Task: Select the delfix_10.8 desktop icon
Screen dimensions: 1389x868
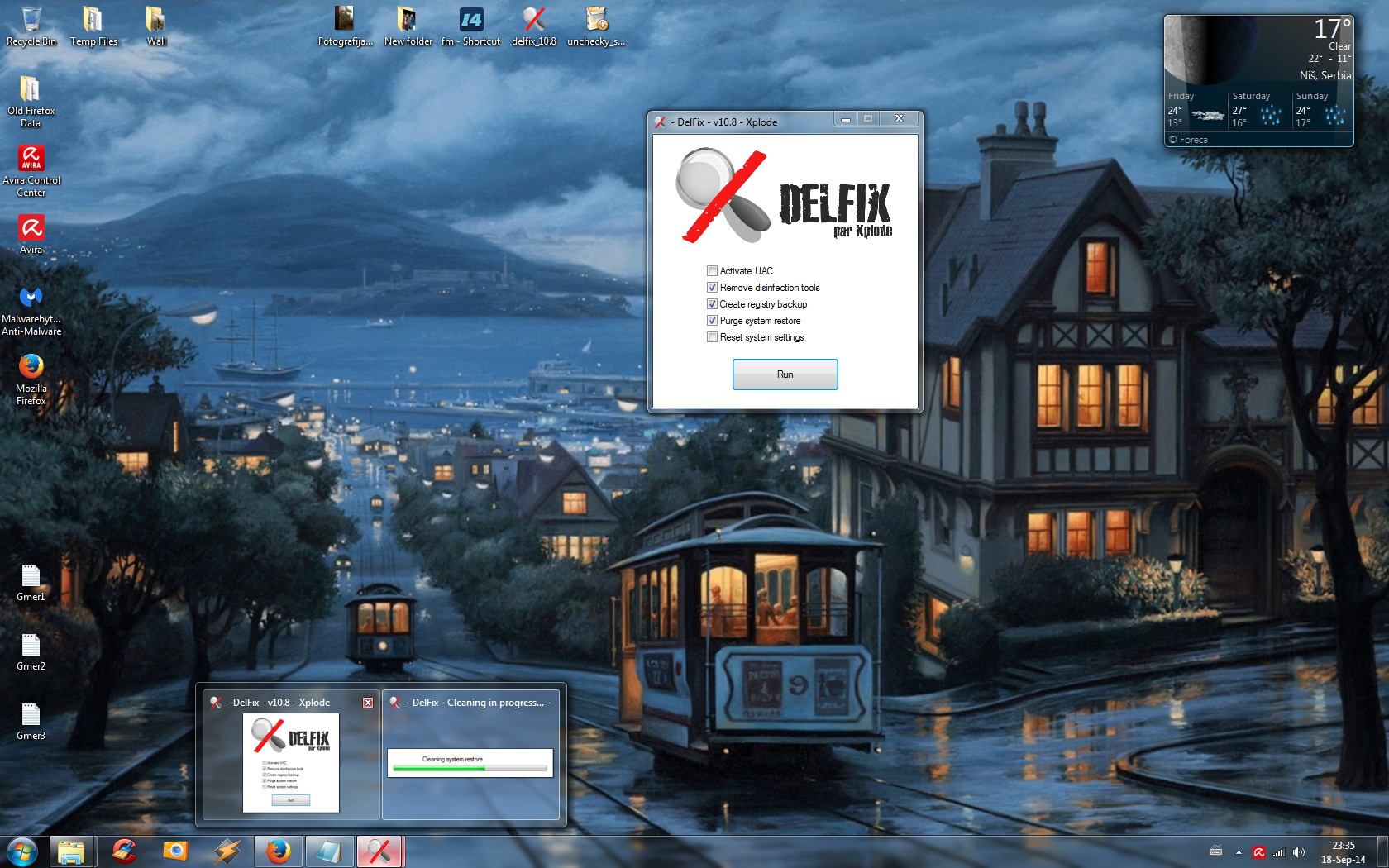Action: pyautogui.click(x=534, y=26)
